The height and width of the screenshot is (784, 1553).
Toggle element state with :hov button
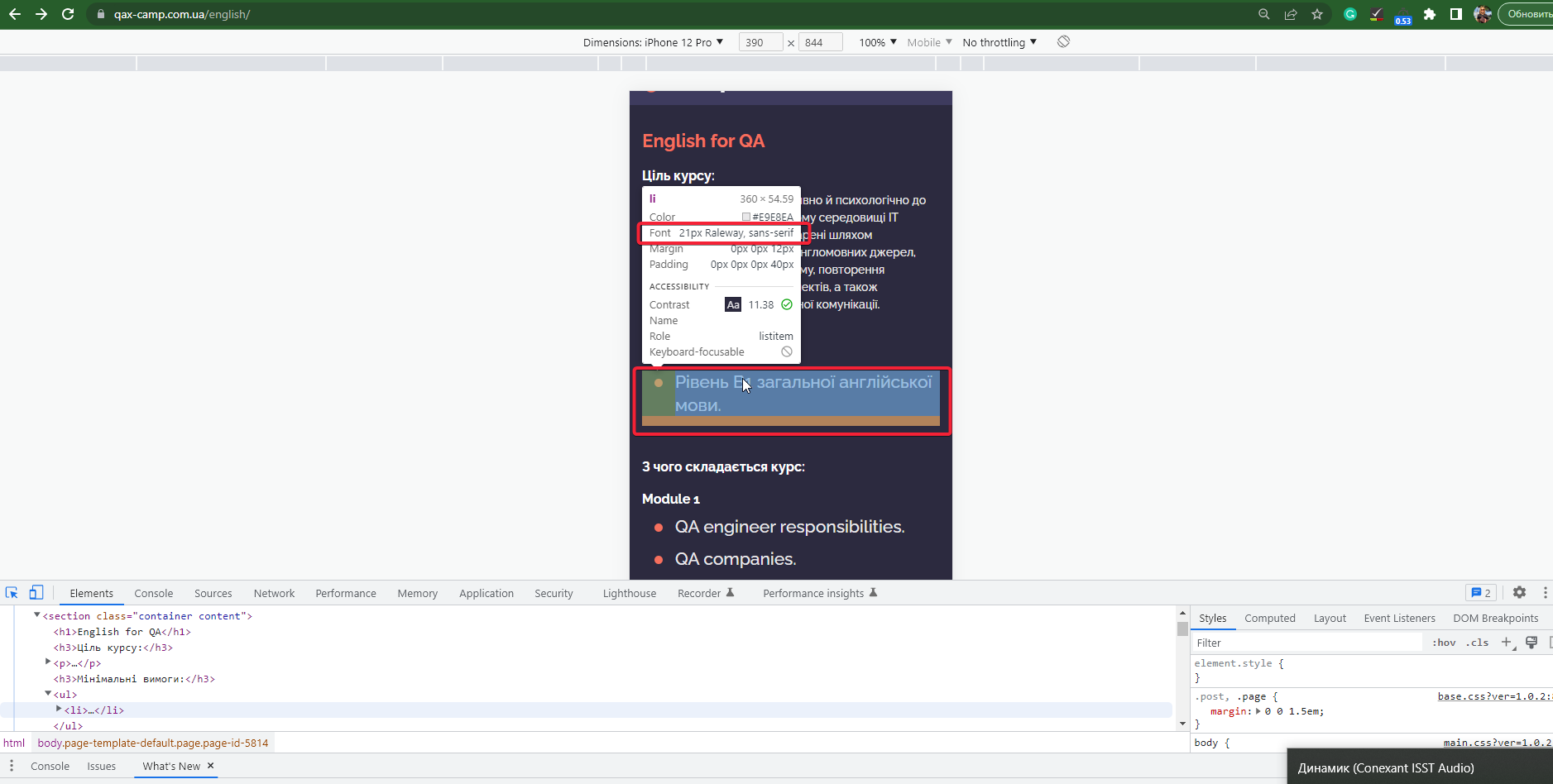pyautogui.click(x=1444, y=643)
